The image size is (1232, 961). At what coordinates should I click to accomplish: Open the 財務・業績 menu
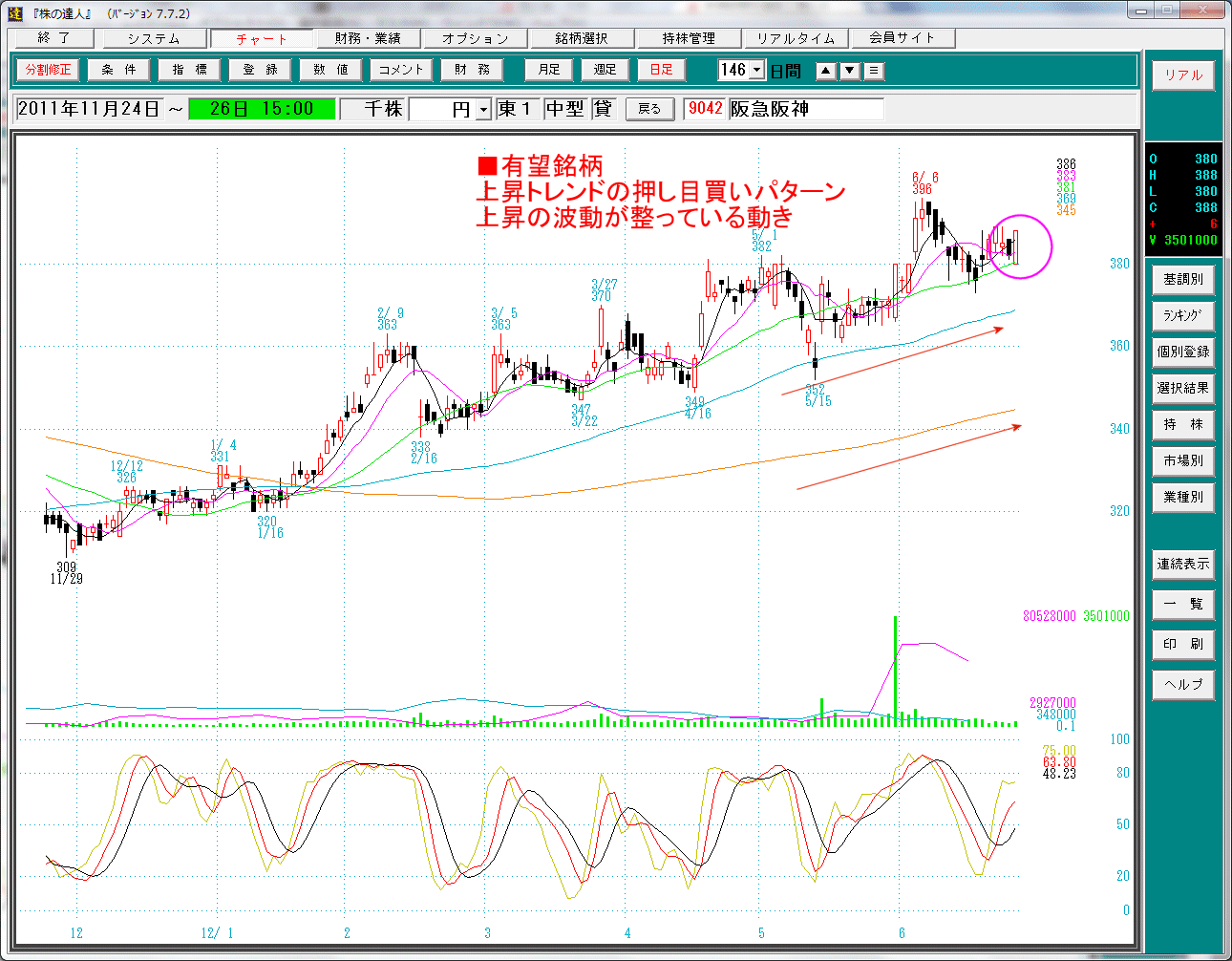click(368, 38)
